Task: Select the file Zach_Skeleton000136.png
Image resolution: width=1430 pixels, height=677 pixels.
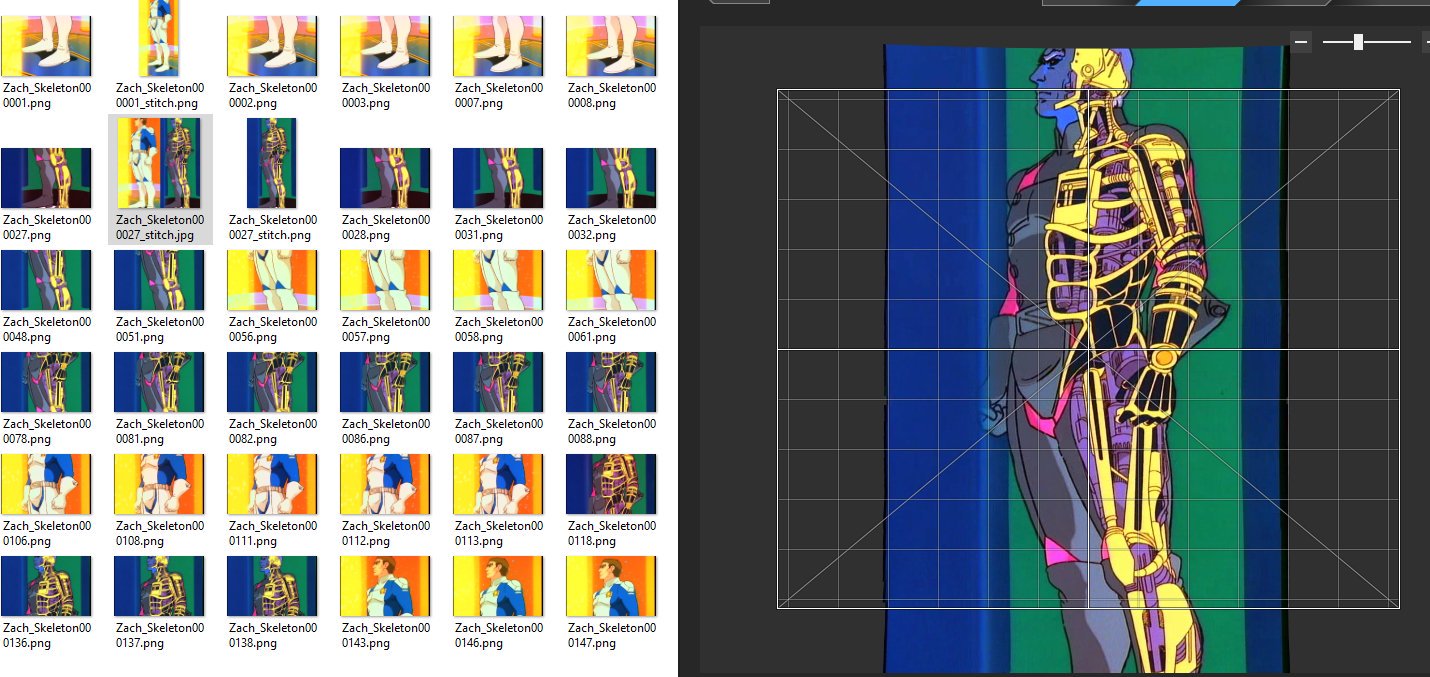Action: pyautogui.click(x=47, y=603)
